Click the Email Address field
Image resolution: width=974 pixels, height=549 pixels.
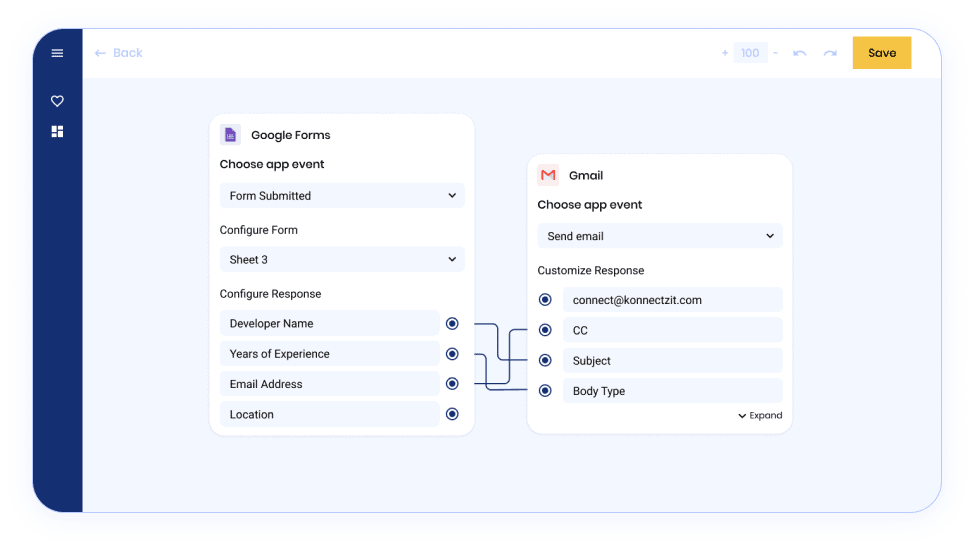coord(329,384)
